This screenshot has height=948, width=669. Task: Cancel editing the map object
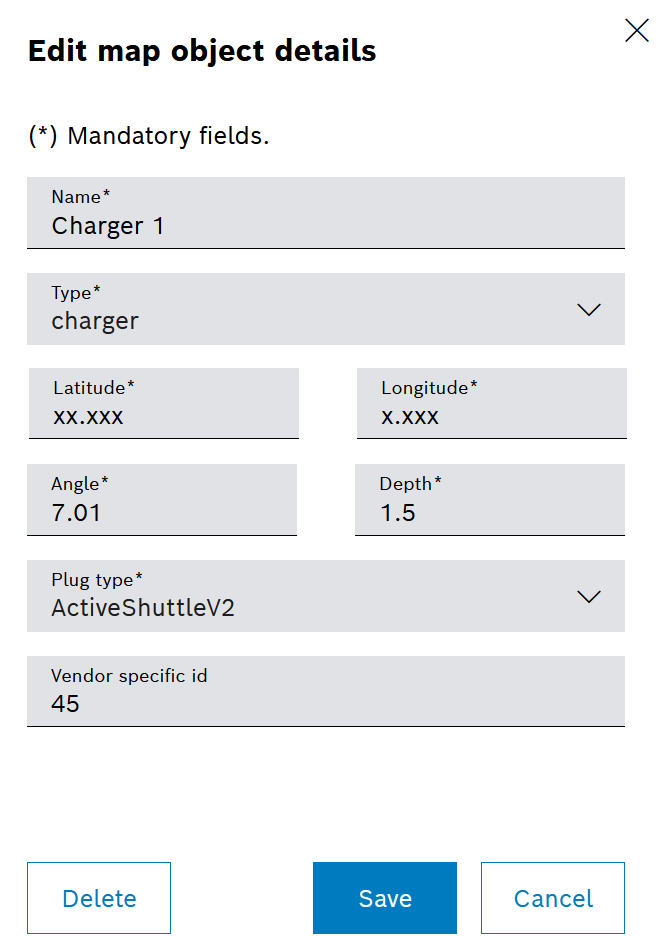(x=553, y=898)
